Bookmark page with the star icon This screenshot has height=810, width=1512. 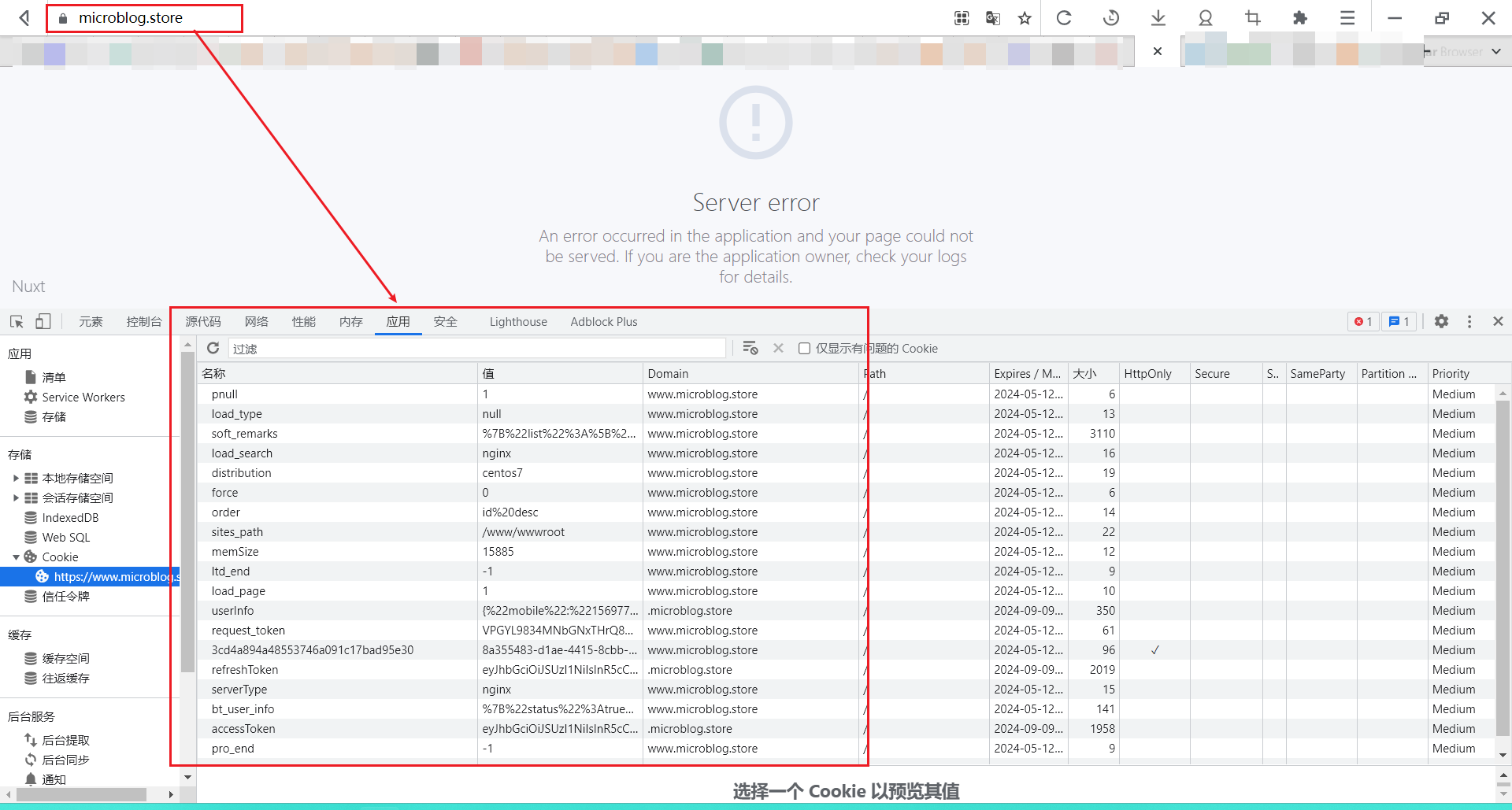click(x=1025, y=18)
